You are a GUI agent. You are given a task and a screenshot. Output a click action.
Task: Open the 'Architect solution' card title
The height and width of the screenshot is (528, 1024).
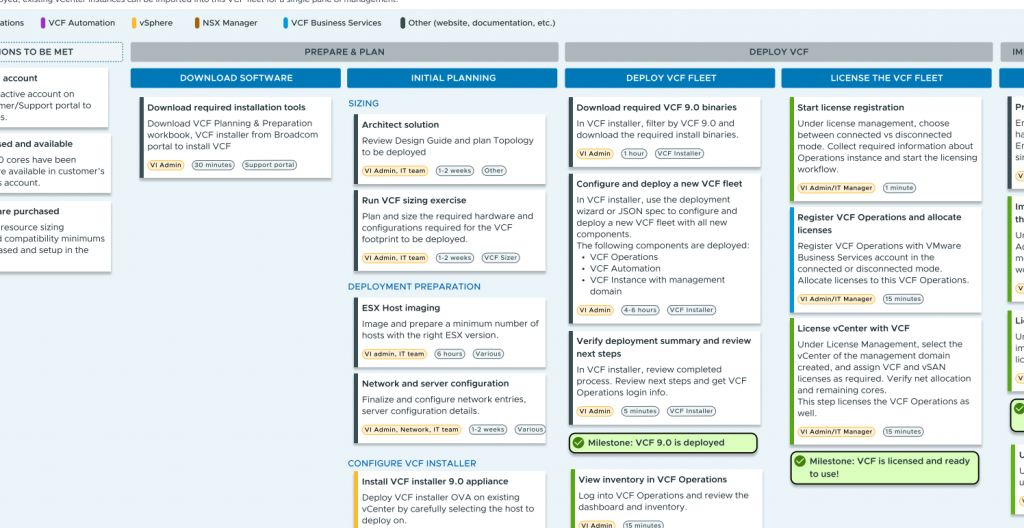(400, 125)
